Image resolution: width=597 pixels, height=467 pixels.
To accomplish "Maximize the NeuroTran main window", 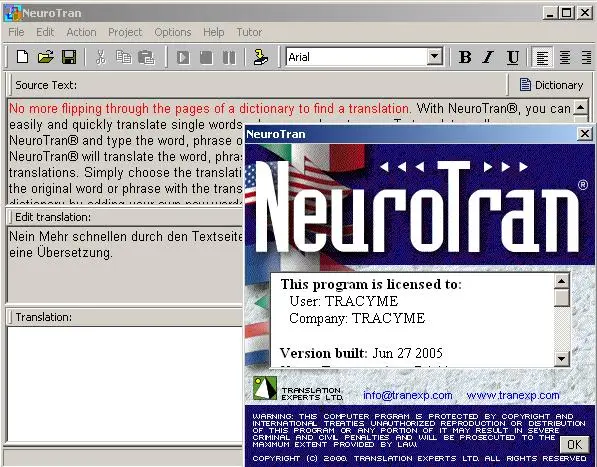I will pyautogui.click(x=567, y=13).
